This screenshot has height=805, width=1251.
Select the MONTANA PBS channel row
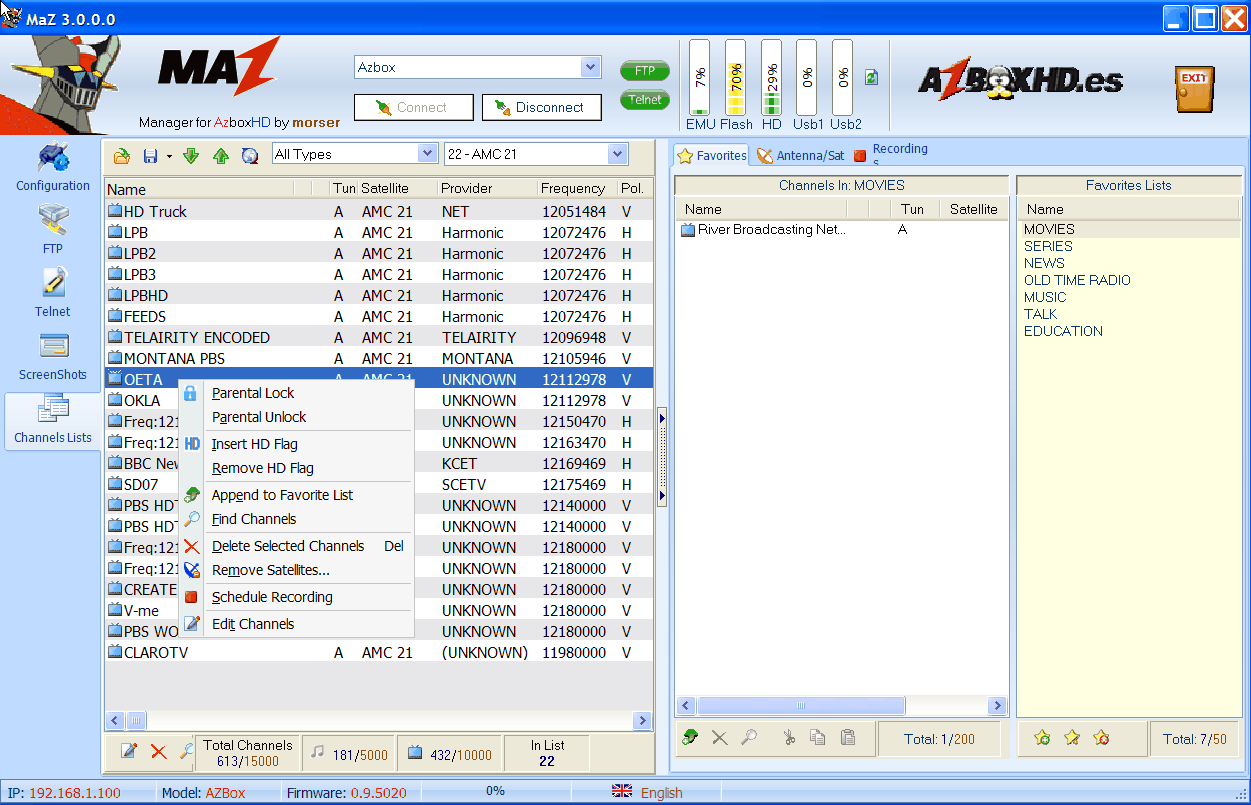(x=378, y=358)
